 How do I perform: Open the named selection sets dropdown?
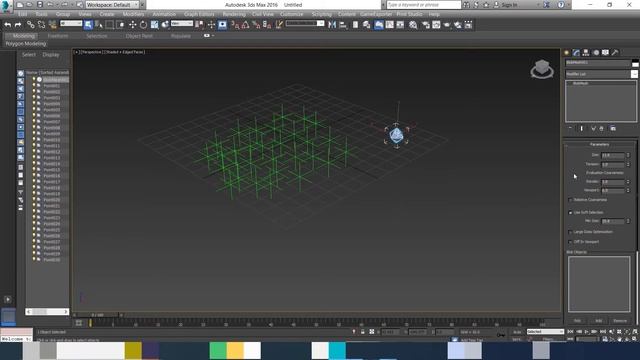click(304, 24)
